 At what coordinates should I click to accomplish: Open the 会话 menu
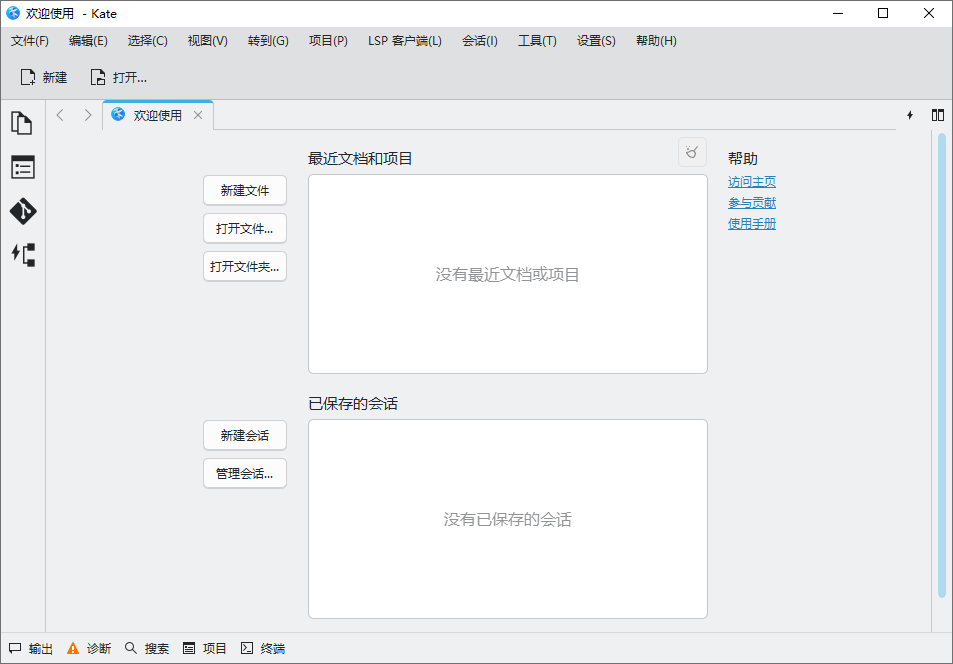(480, 41)
